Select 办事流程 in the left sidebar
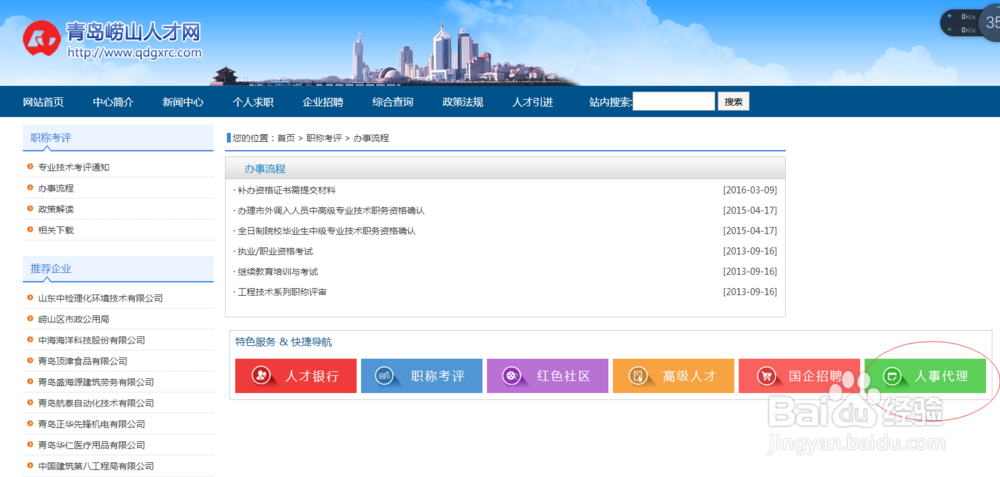The height and width of the screenshot is (477, 1000). (x=56, y=188)
